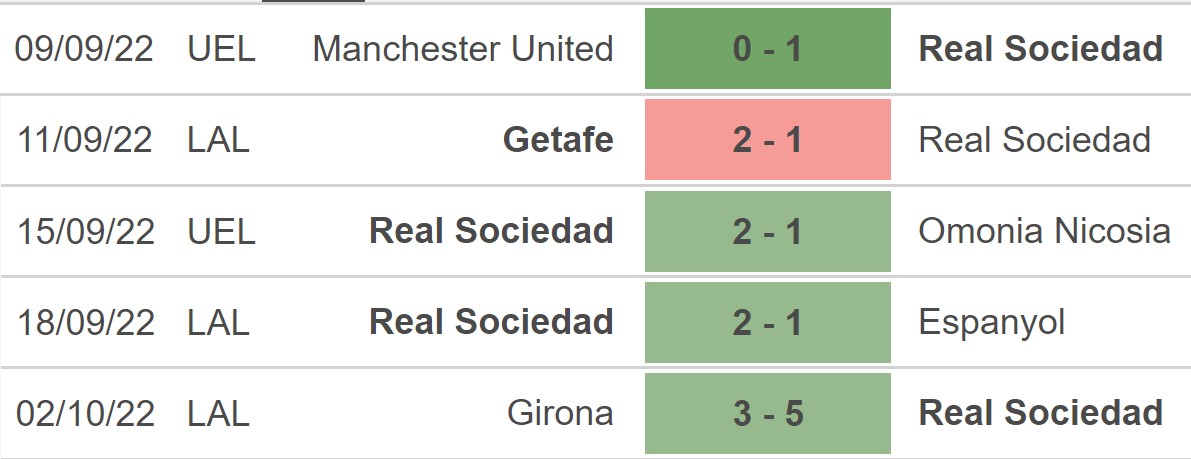
Task: Click UEL label on 09/09/22 row
Action: coord(221,49)
